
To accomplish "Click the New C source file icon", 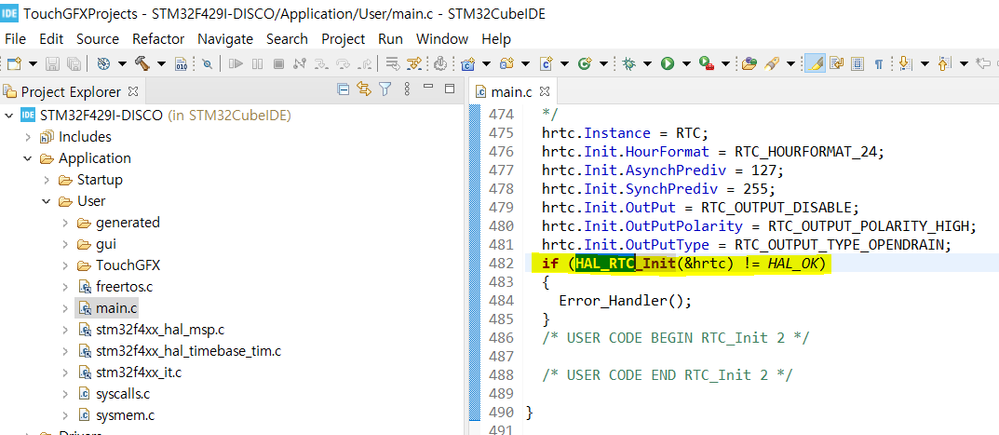I will click(546, 64).
